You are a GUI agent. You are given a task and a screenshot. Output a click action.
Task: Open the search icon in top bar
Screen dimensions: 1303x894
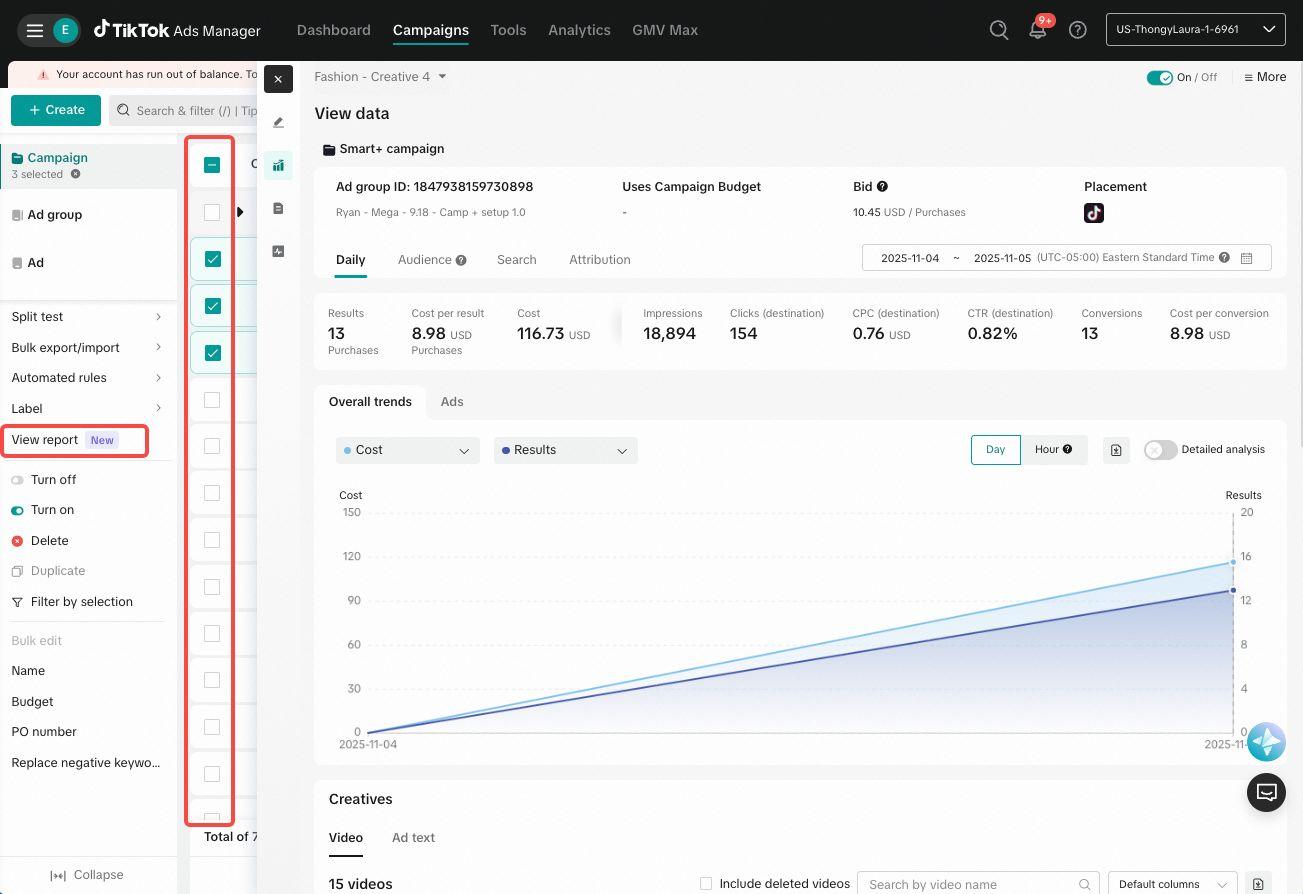[x=998, y=30]
